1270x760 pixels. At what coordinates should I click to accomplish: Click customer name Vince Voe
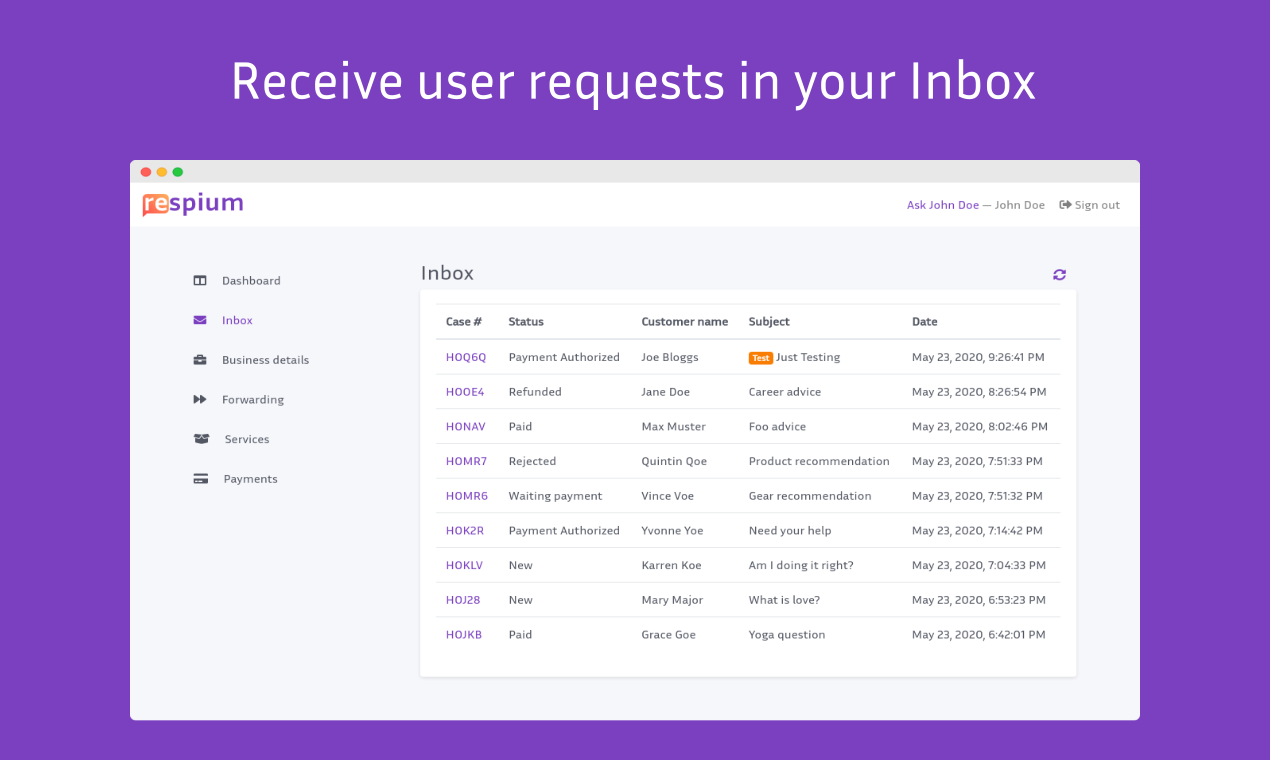click(x=669, y=496)
